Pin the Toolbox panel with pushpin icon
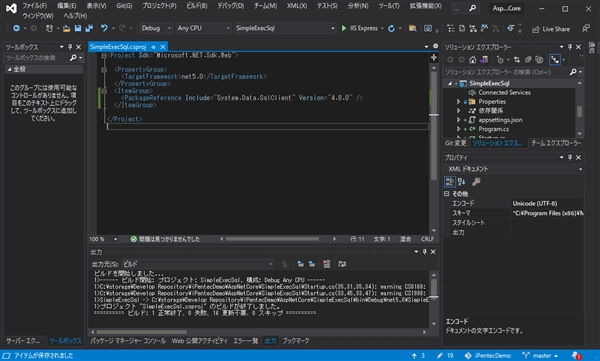The width and height of the screenshot is (600, 361). click(x=70, y=47)
